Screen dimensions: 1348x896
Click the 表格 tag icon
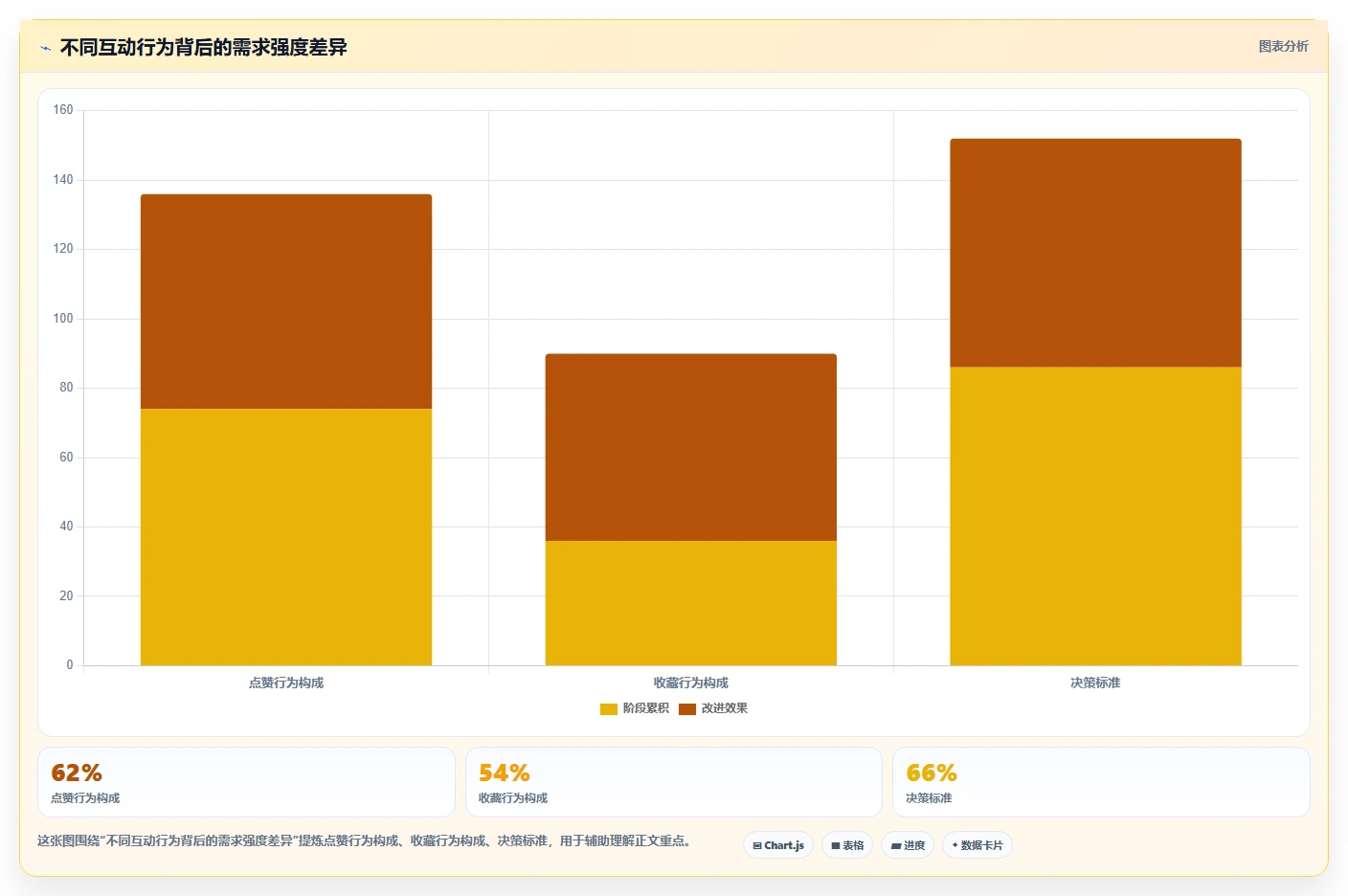tap(836, 846)
